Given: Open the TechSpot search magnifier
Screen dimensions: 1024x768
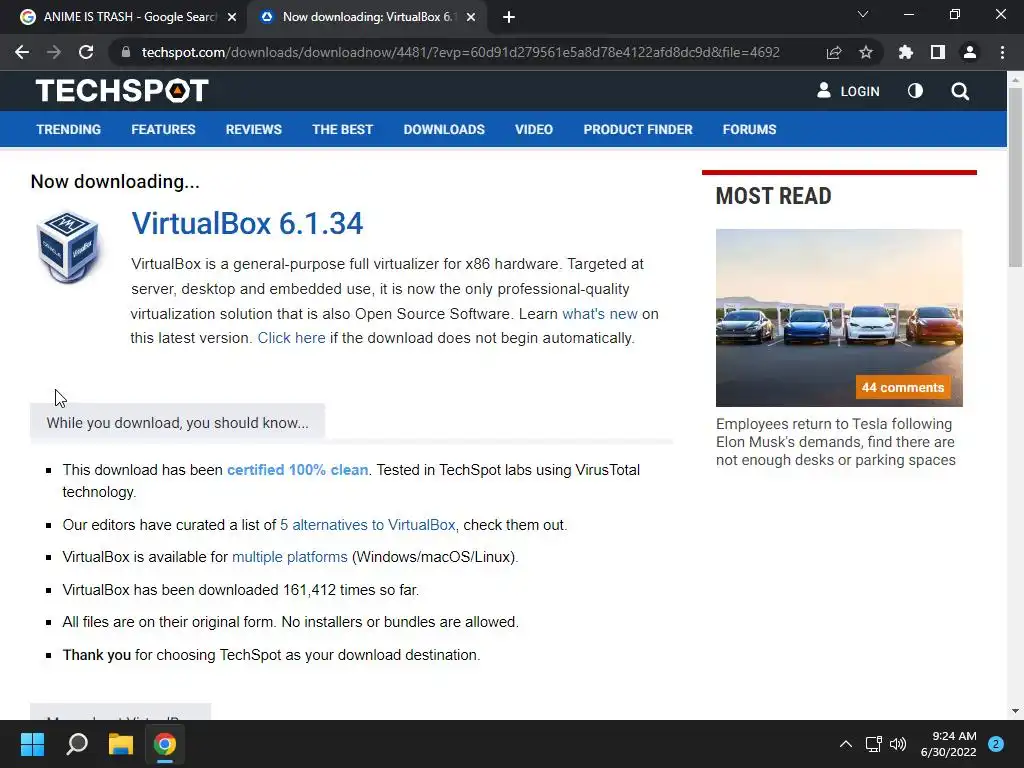Looking at the screenshot, I should point(960,91).
